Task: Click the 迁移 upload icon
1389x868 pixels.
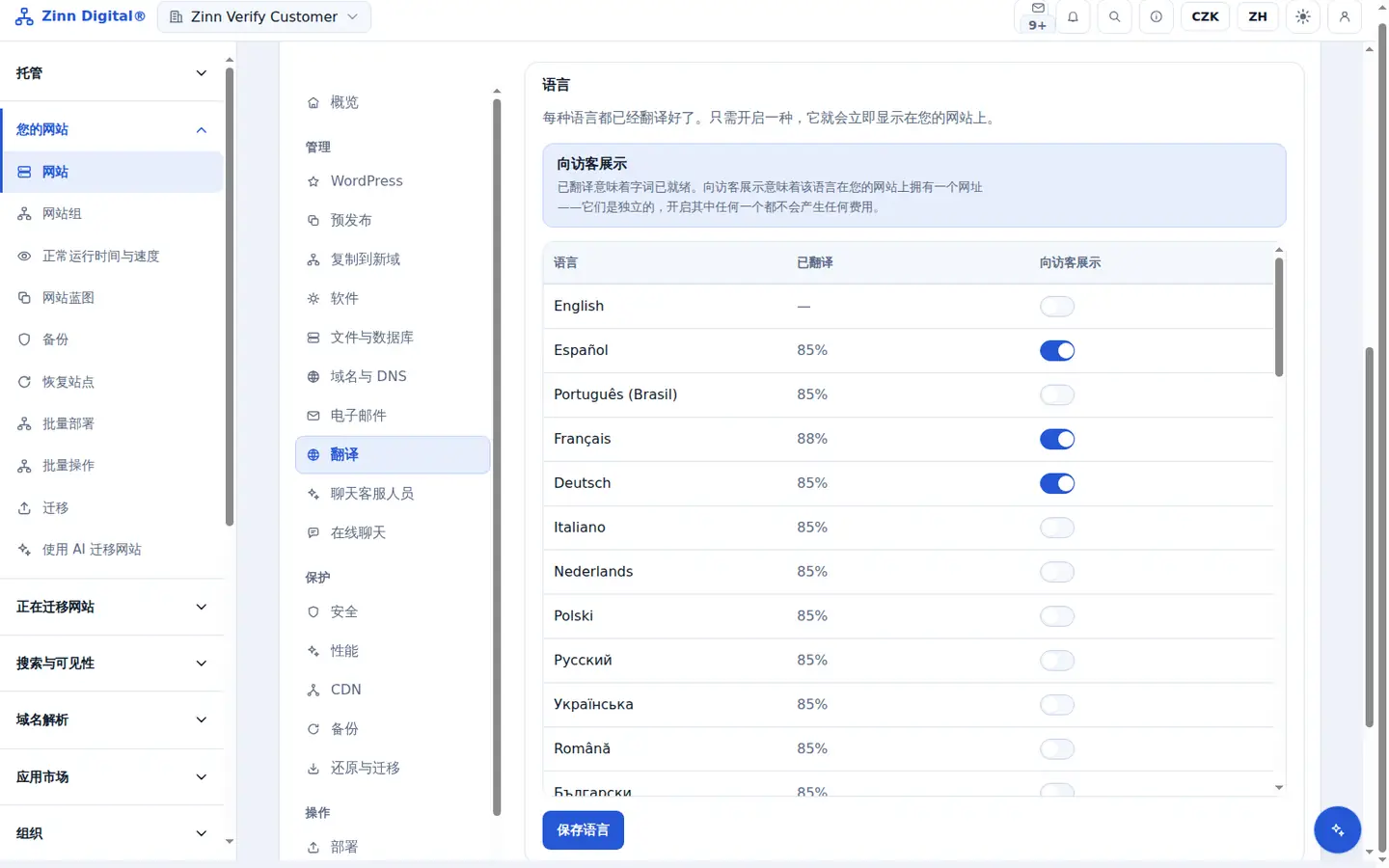Action: point(24,507)
